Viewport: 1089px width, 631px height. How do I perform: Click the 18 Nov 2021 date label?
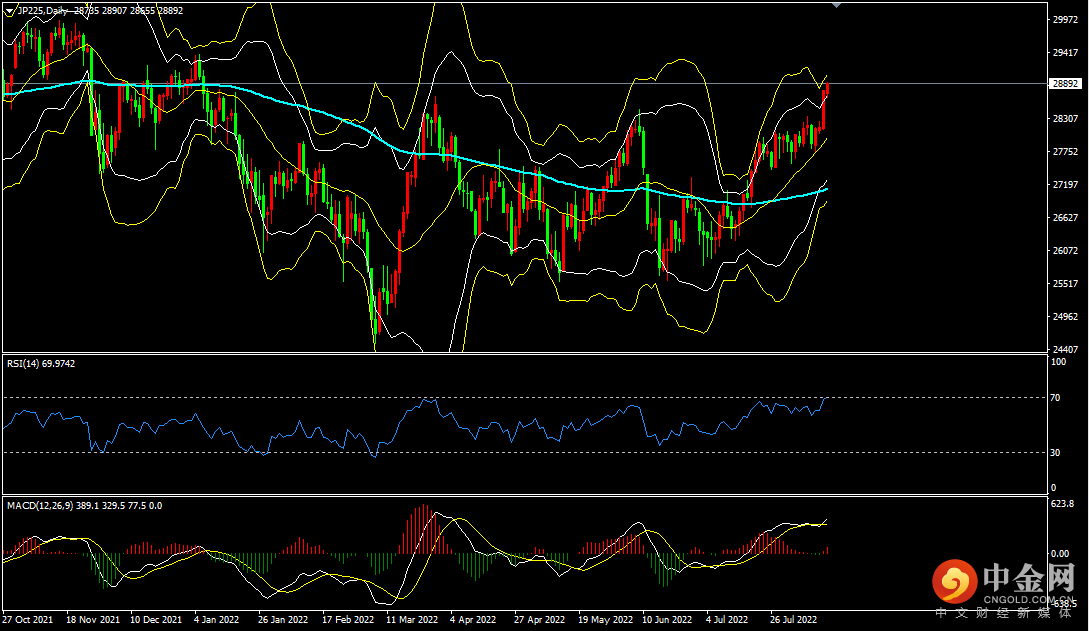tap(90, 619)
